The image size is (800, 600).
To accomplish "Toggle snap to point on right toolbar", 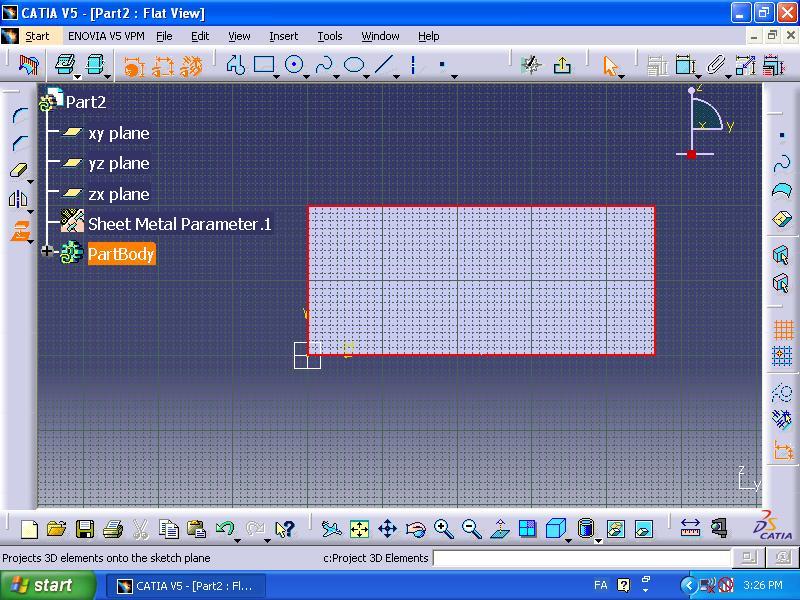I will click(782, 355).
